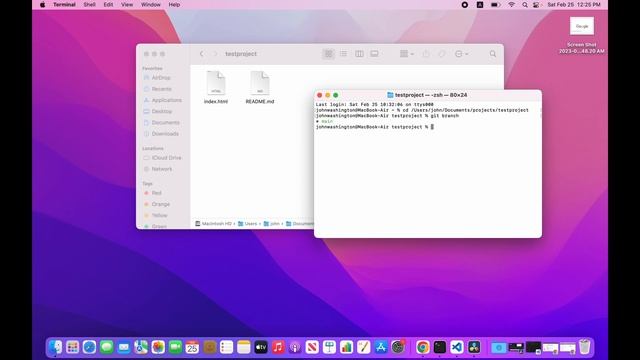The width and height of the screenshot is (640, 360).
Task: Switch Finder to list view
Action: (x=344, y=54)
